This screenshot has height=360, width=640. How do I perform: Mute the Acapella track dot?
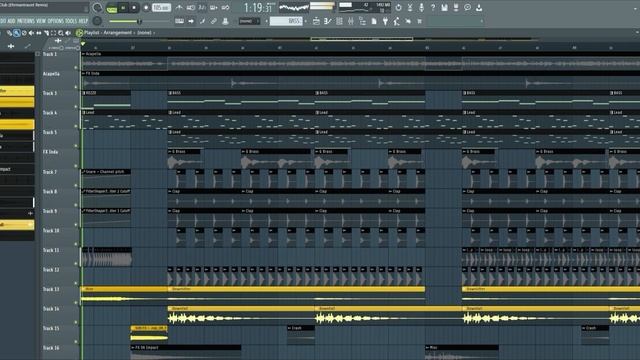76,87
